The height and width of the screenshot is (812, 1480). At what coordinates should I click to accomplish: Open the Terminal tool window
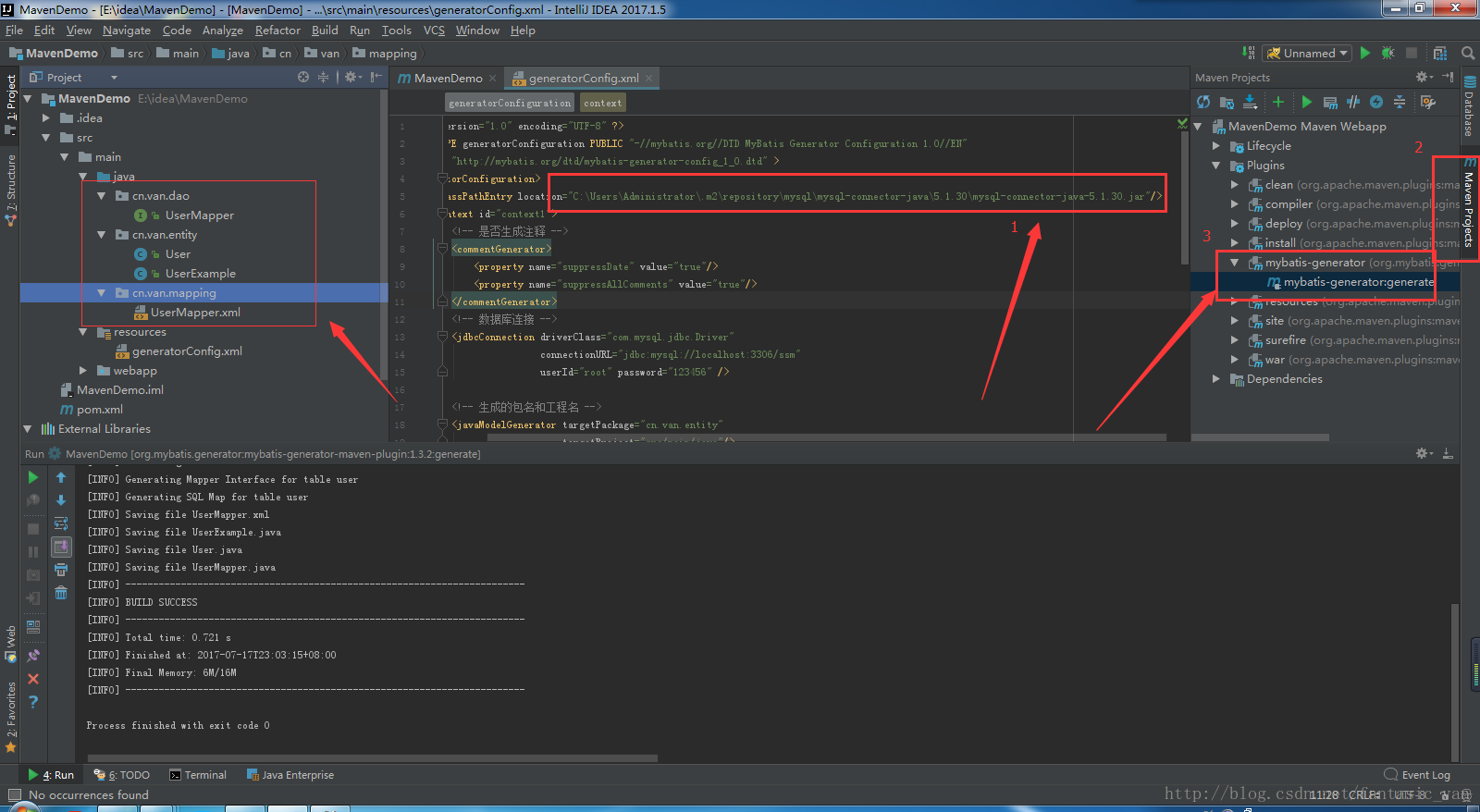(198, 775)
